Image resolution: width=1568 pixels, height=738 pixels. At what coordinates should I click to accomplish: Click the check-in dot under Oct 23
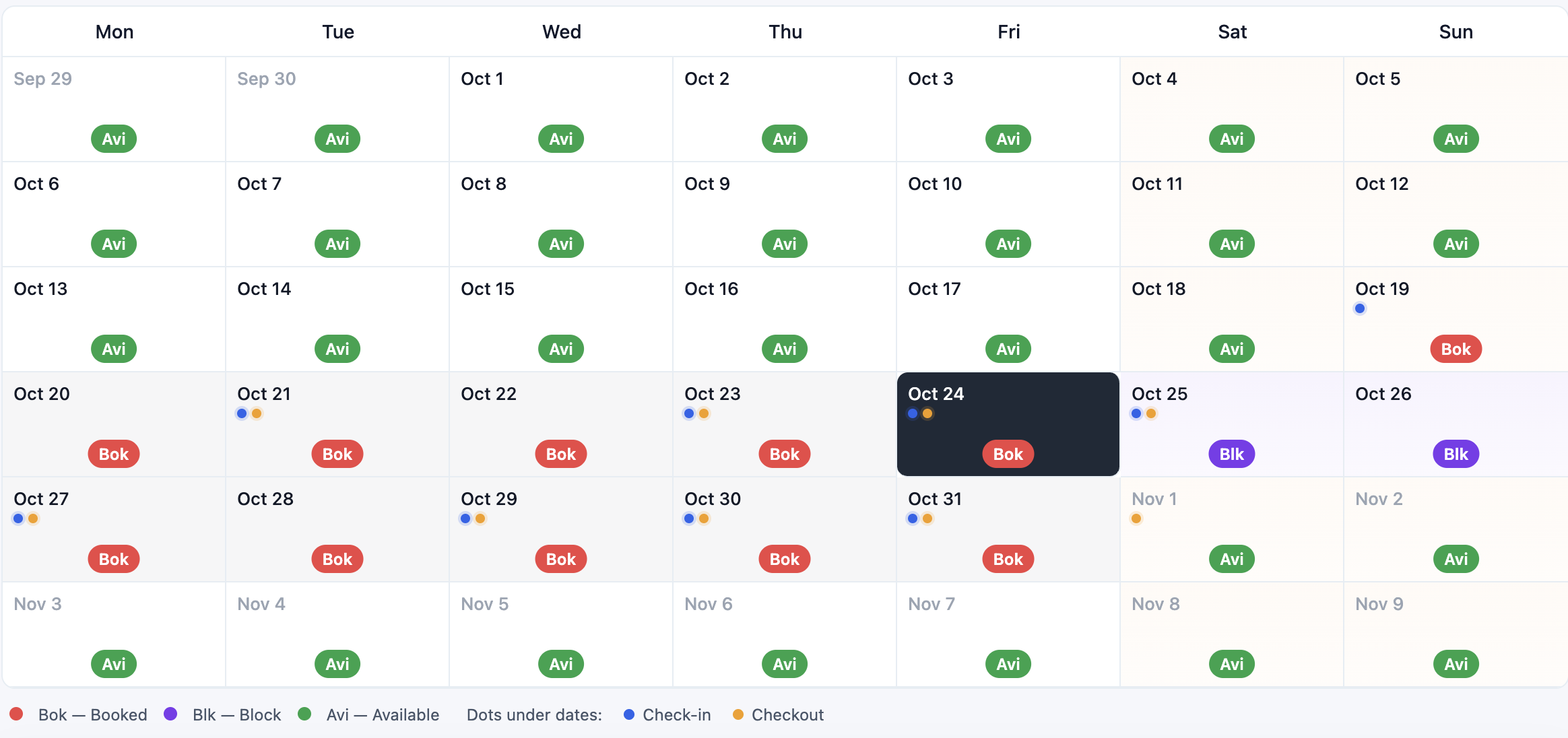(688, 413)
